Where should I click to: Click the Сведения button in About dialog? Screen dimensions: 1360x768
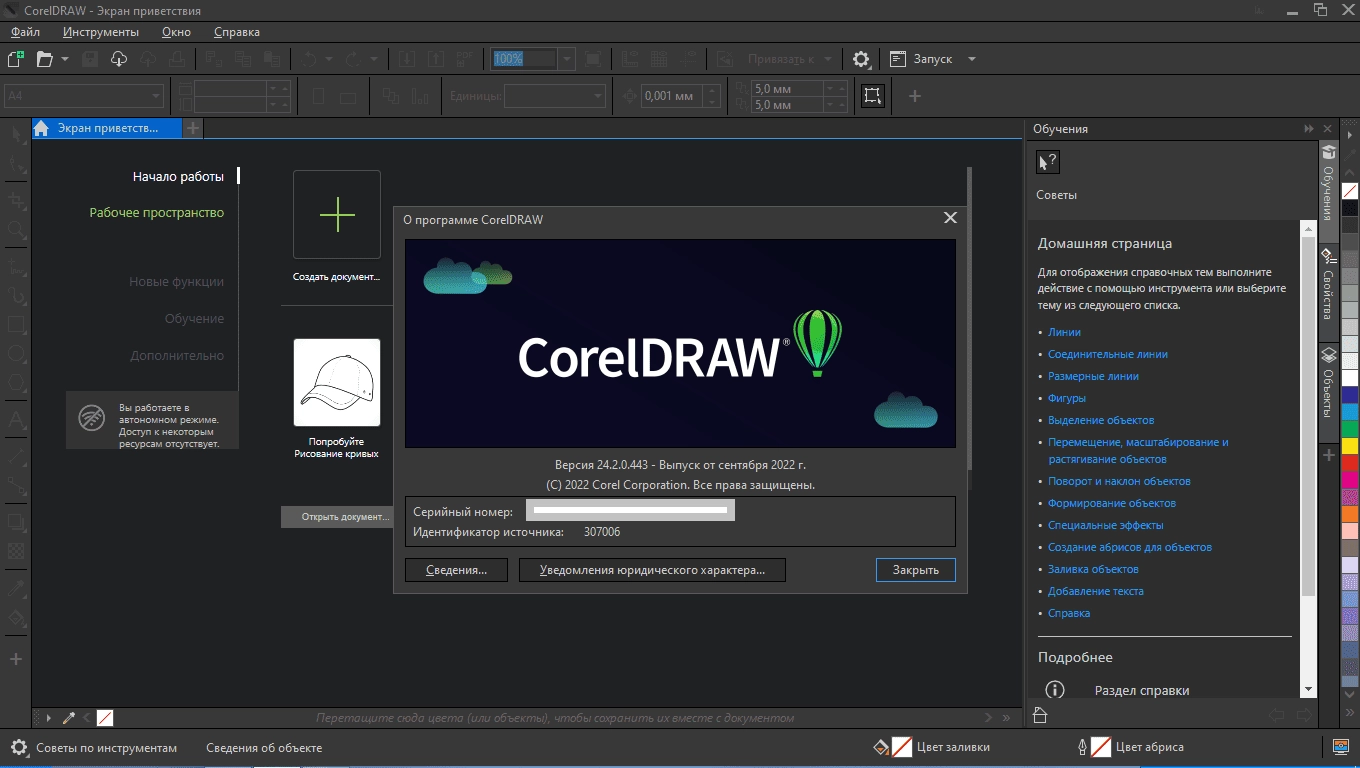point(456,570)
